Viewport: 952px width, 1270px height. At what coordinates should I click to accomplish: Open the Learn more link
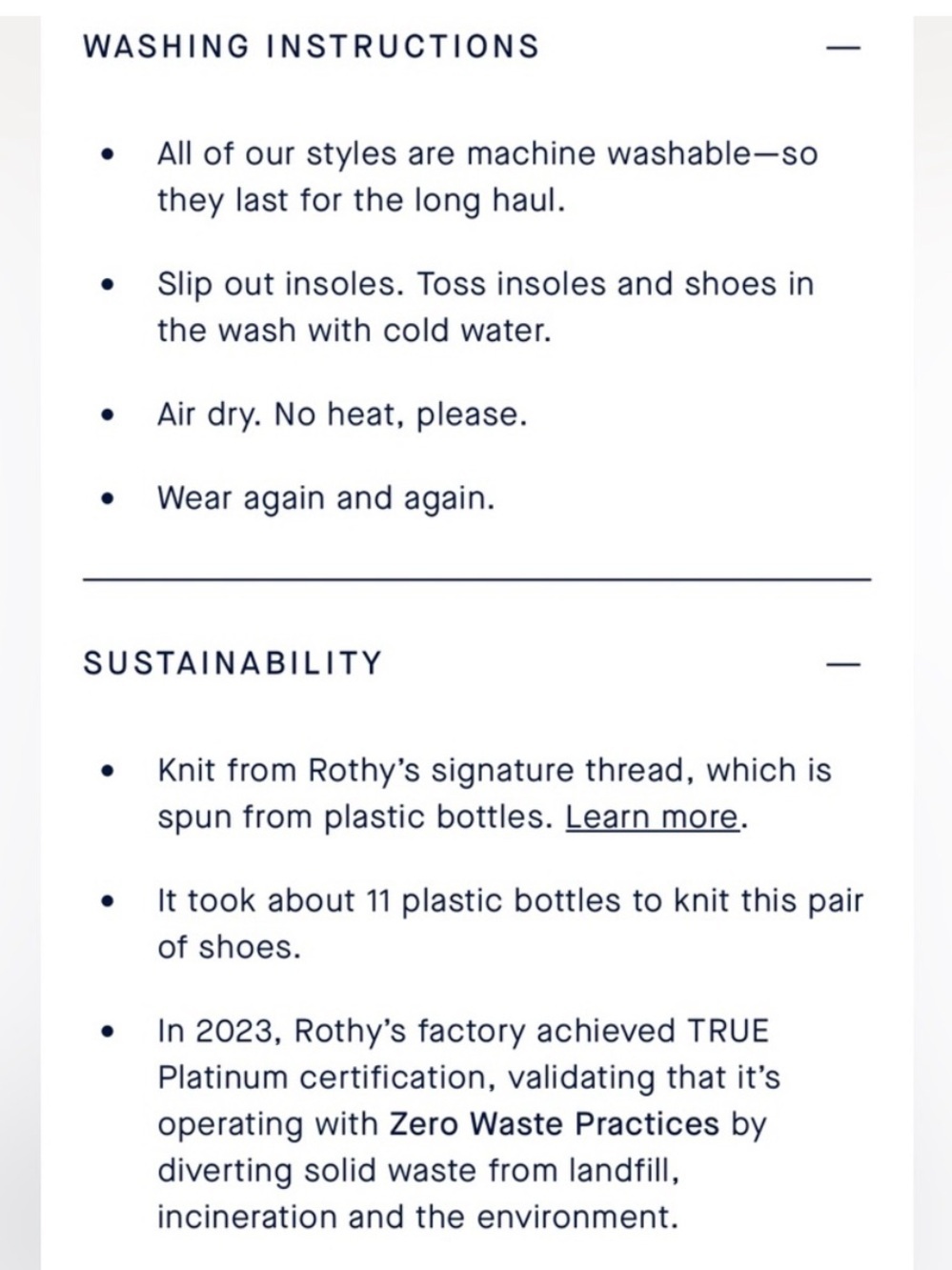tap(652, 817)
